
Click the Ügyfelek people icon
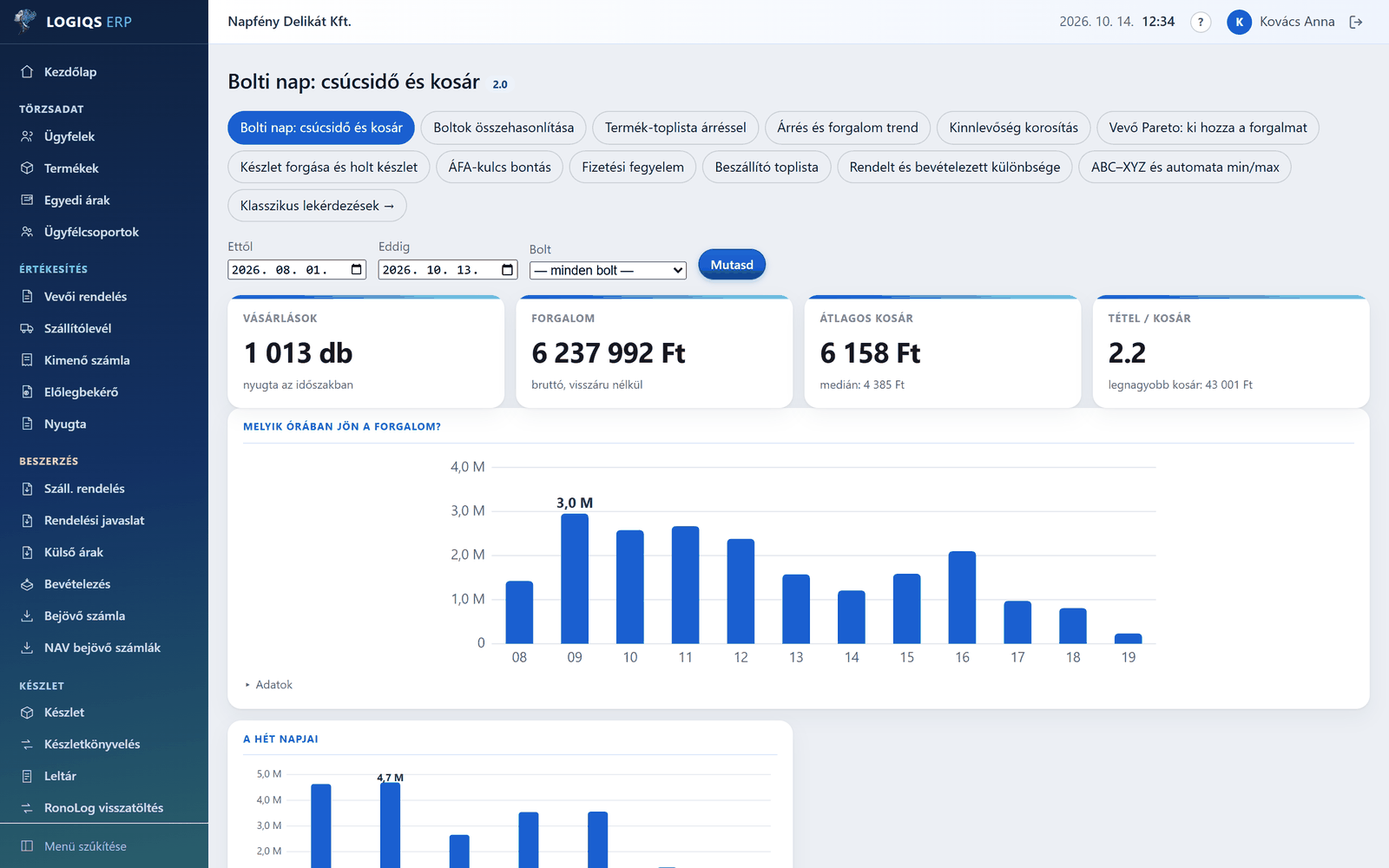pyautogui.click(x=27, y=136)
